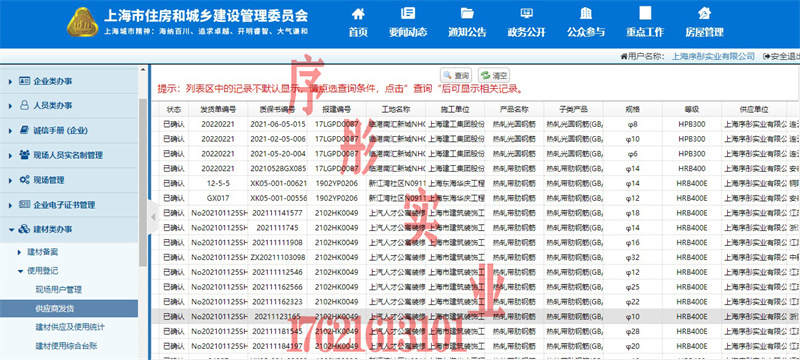The width and height of the screenshot is (800, 360).
Task: Collapse the 使用登记 submenu arrow
Action: click(19, 271)
